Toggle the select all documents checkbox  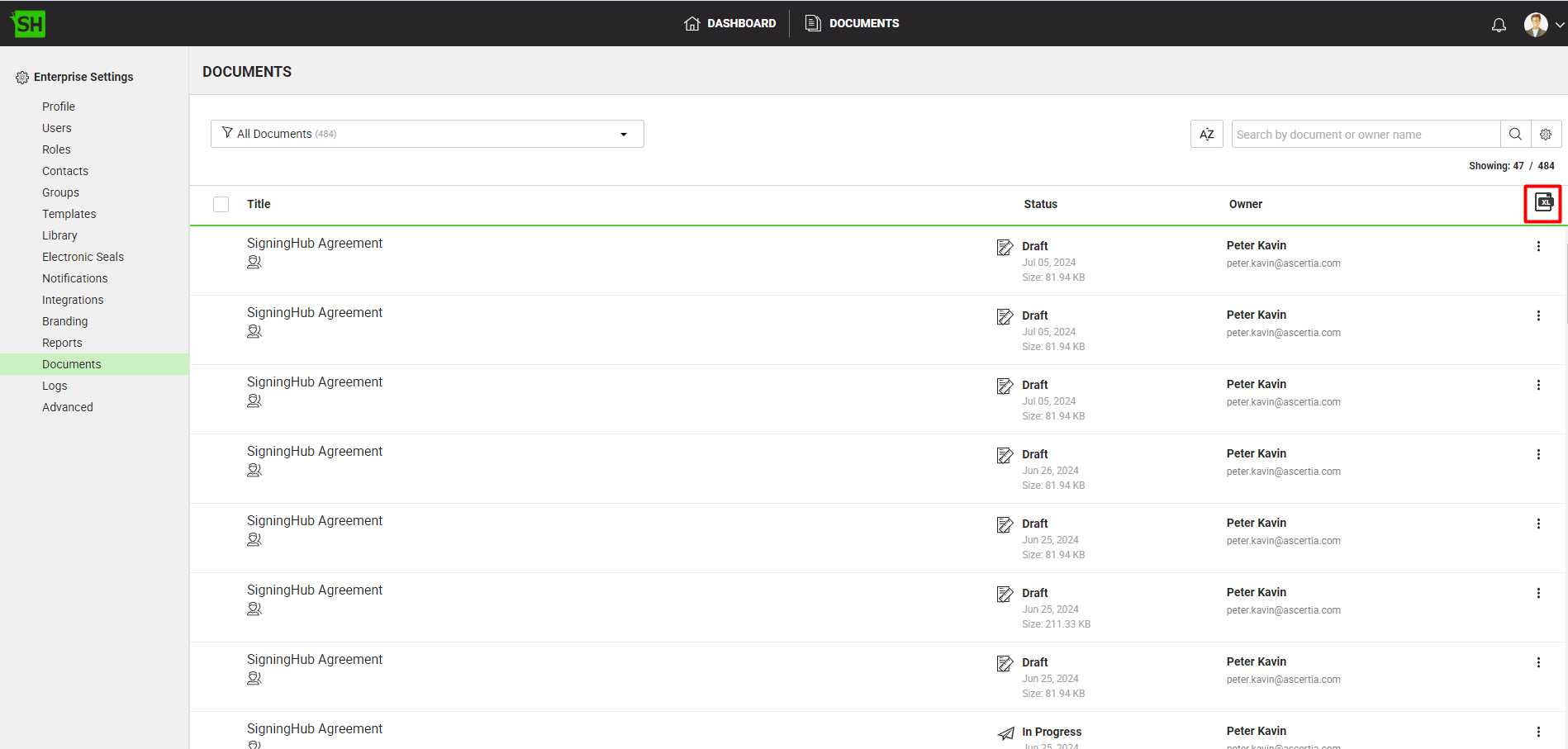click(221, 205)
